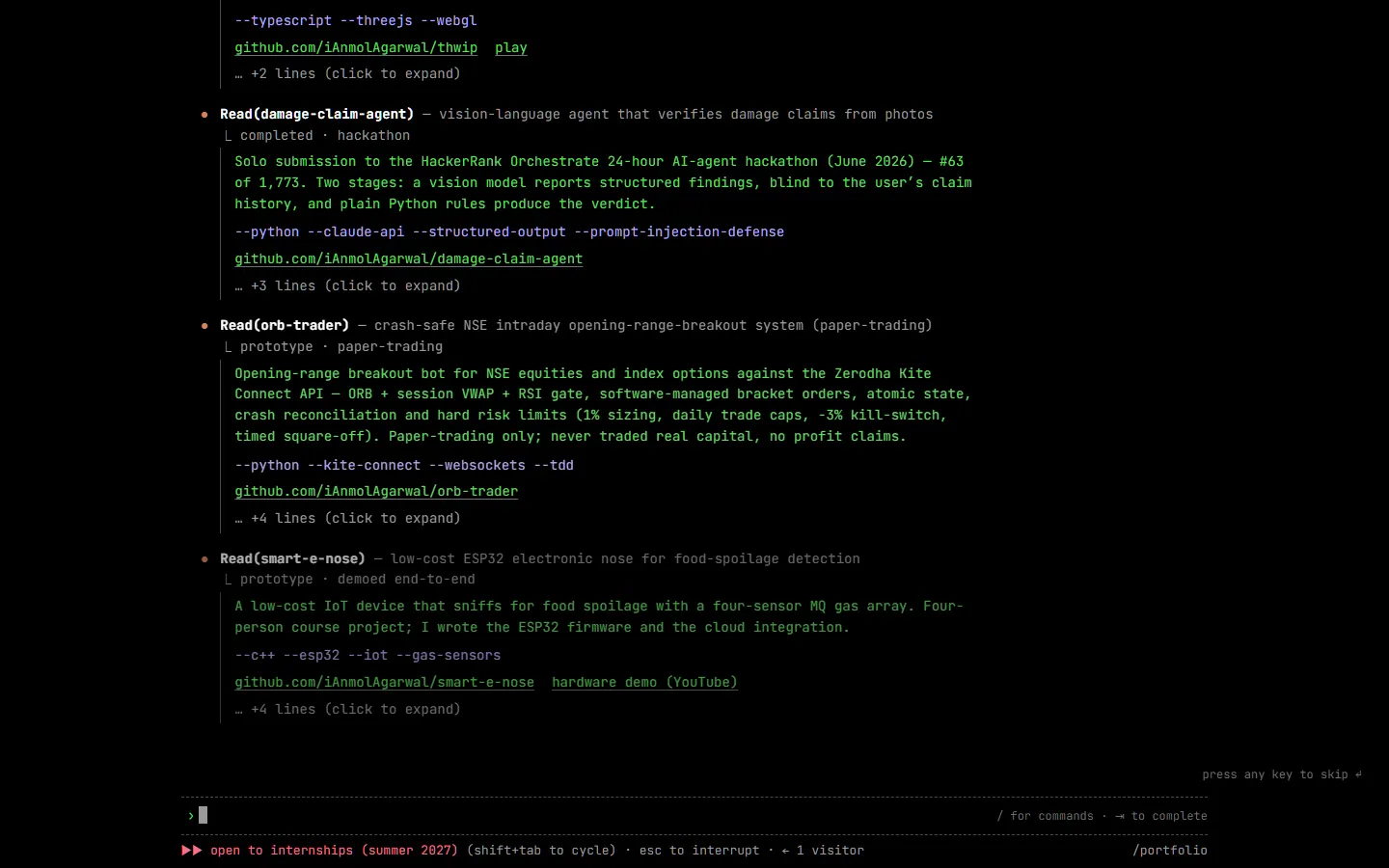The width and height of the screenshot is (1389, 868).
Task: Expand the +3 lines under damage-claim-agent
Action: click(347, 285)
